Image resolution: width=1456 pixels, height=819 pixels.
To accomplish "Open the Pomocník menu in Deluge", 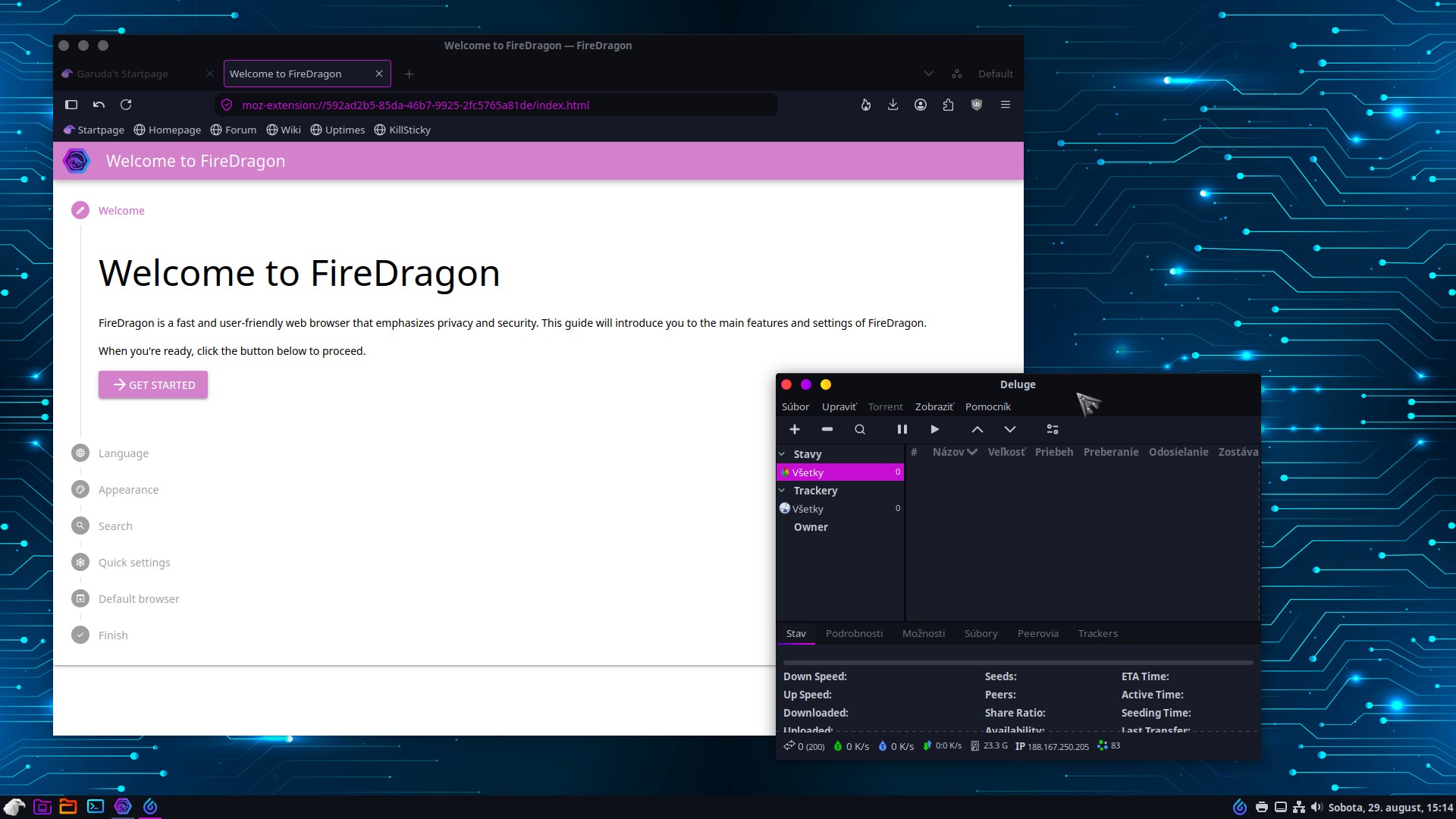I will pos(988,407).
